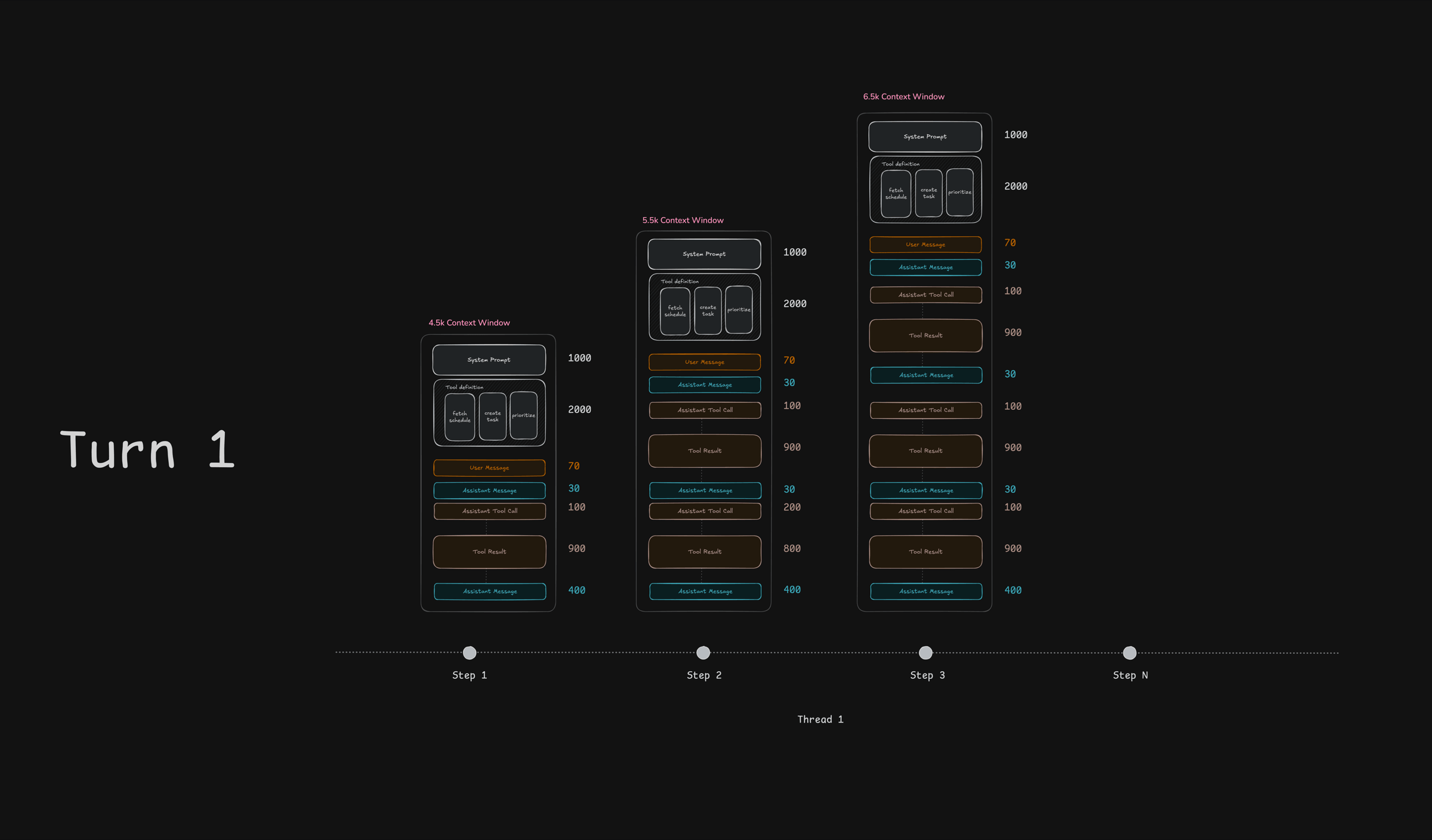Click the Step 2 timeline dot
The height and width of the screenshot is (840, 1432).
[703, 653]
